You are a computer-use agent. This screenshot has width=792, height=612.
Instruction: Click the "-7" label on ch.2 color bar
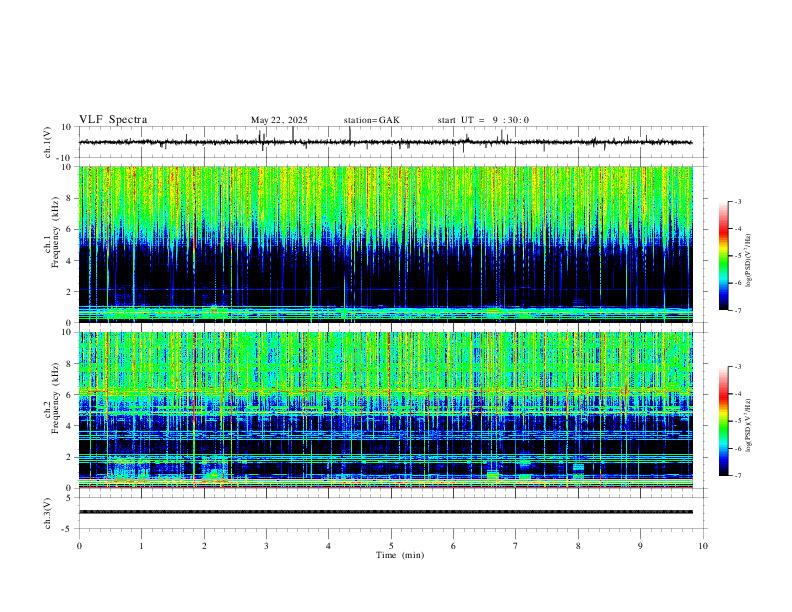click(738, 476)
